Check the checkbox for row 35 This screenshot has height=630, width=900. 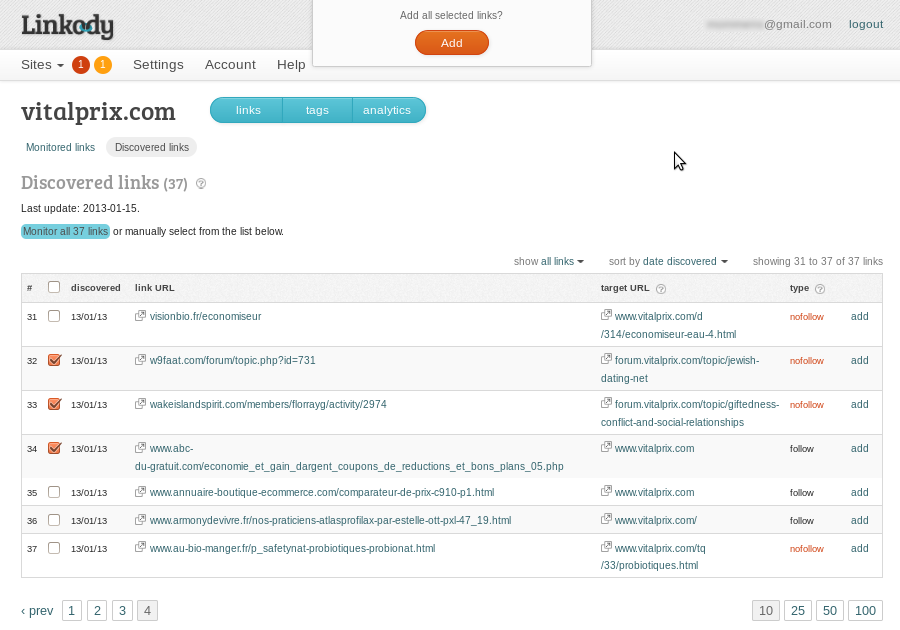tap(54, 492)
